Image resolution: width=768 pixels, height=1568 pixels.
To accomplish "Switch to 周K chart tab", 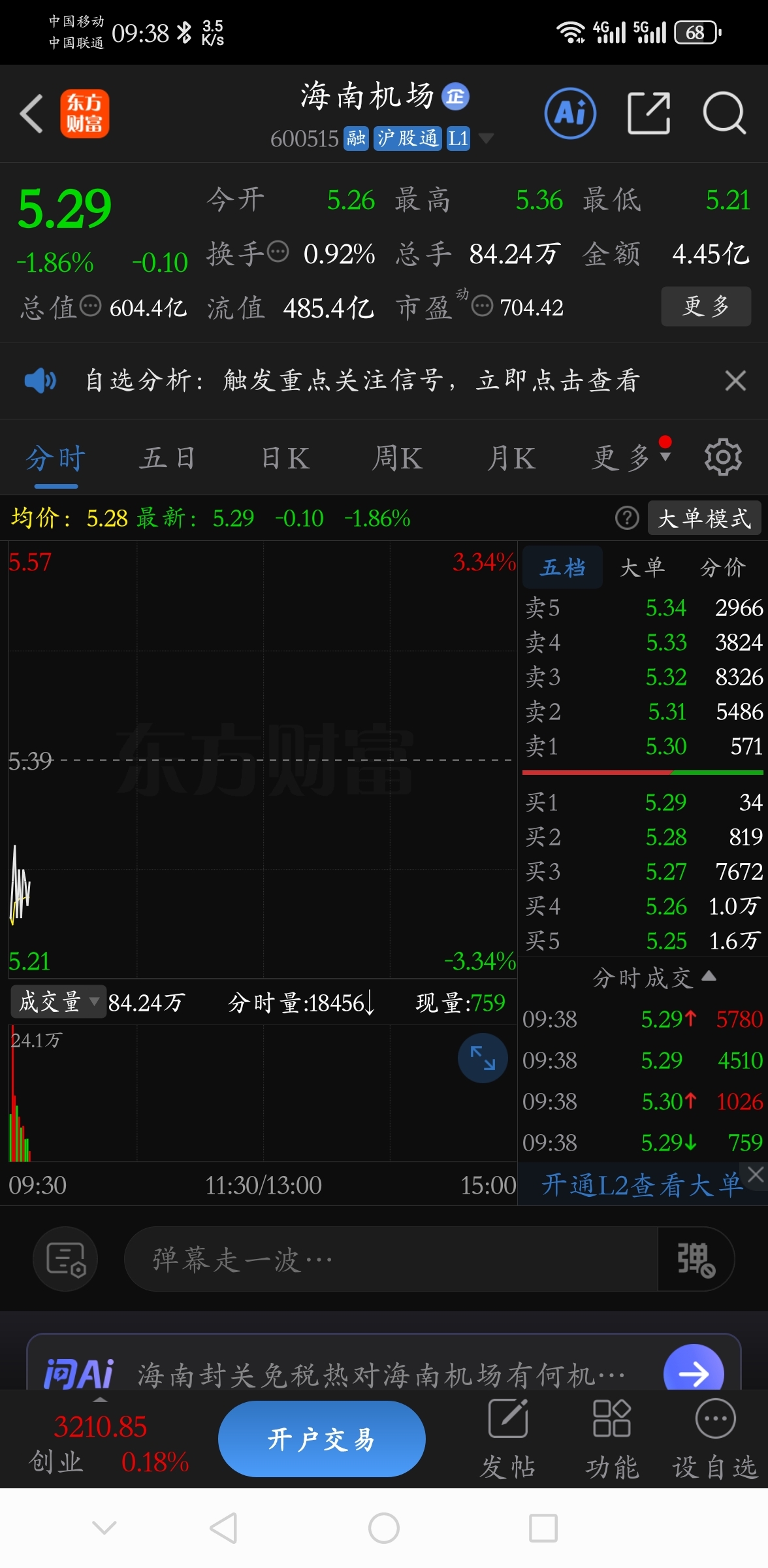I will pyautogui.click(x=397, y=459).
